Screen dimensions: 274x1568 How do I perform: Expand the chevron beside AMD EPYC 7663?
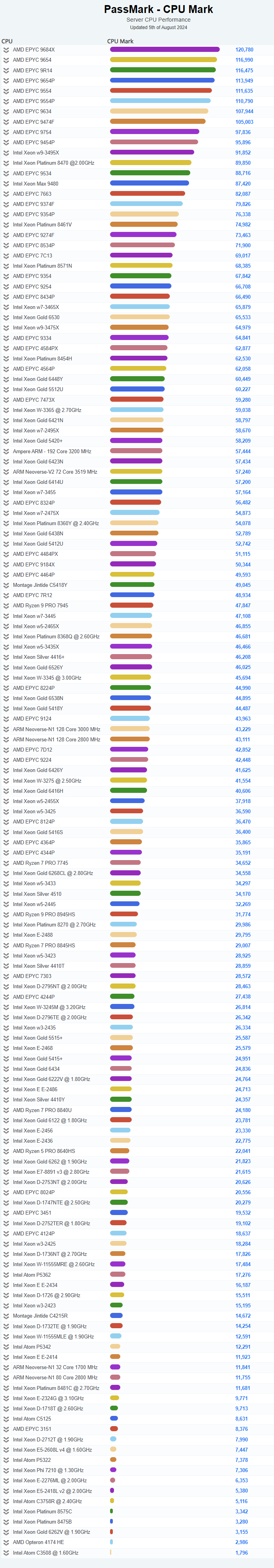click(6, 194)
